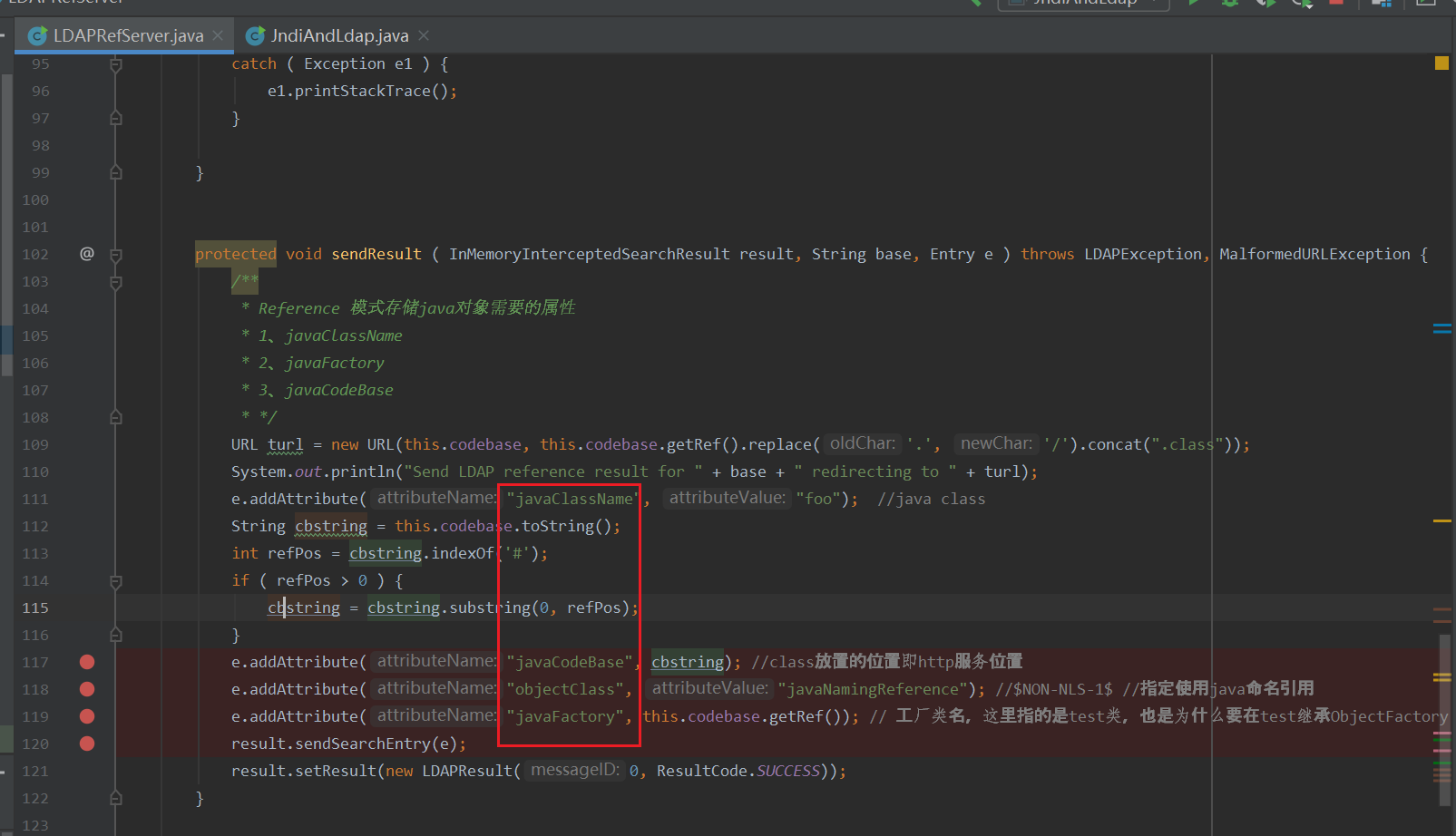
Task: Click 'cbstring' declaration on line 112
Action: (331, 526)
